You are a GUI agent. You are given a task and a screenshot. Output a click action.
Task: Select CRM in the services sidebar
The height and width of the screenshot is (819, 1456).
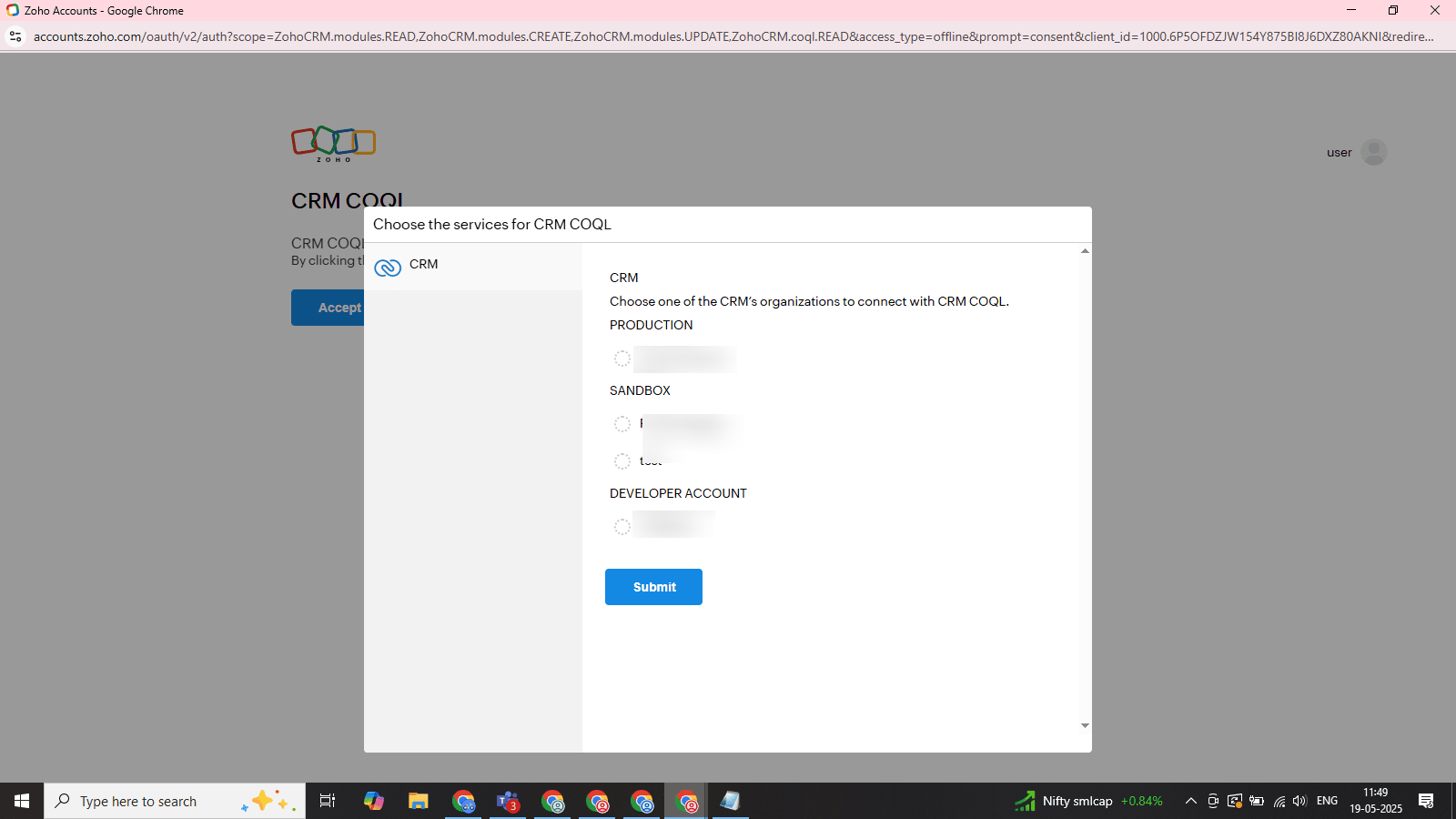pos(473,266)
